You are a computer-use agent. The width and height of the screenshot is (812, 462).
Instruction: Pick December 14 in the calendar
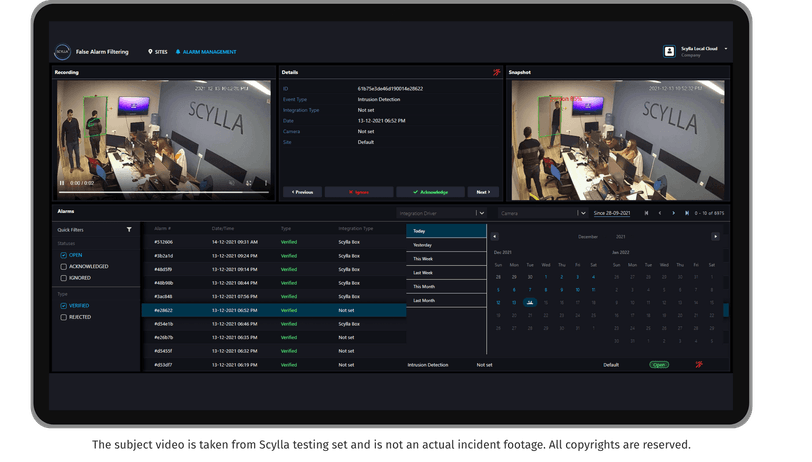point(530,302)
